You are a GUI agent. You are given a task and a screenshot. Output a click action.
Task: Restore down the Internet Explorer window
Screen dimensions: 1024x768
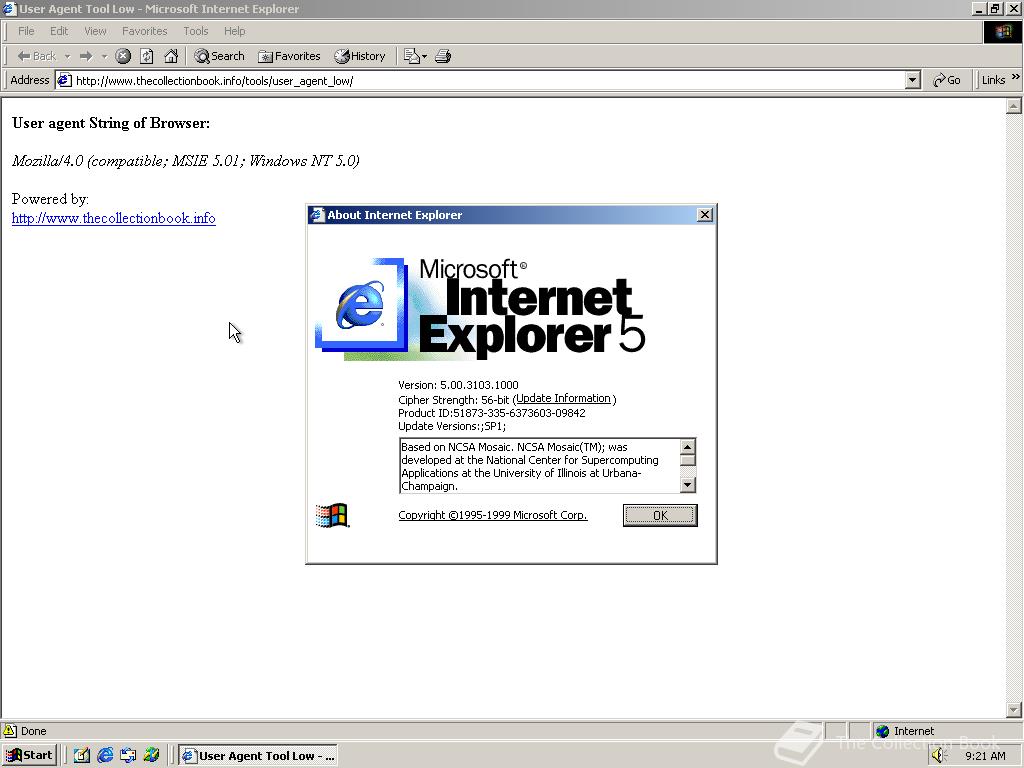coord(995,8)
